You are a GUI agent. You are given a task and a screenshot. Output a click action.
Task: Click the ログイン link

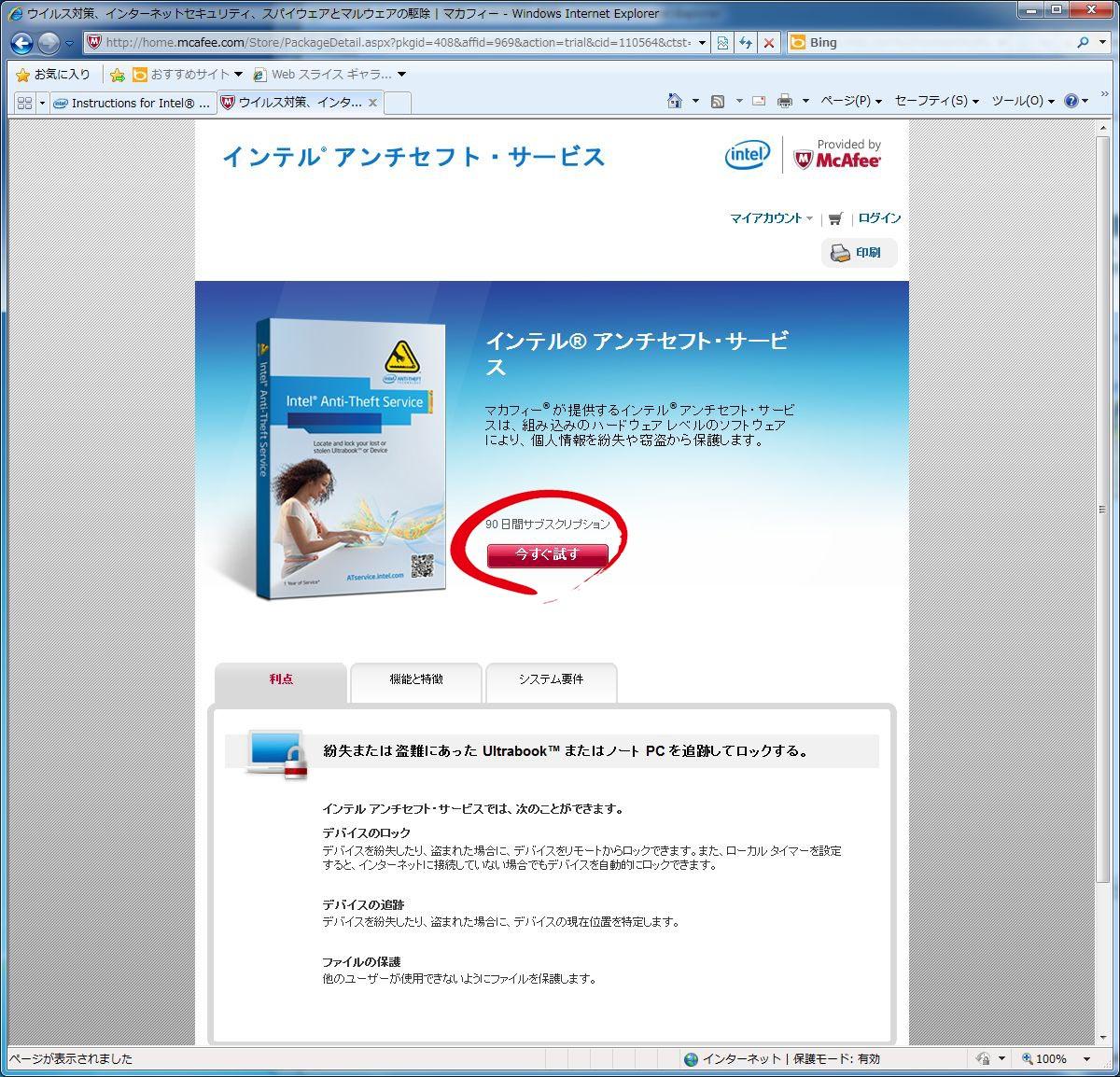(879, 218)
